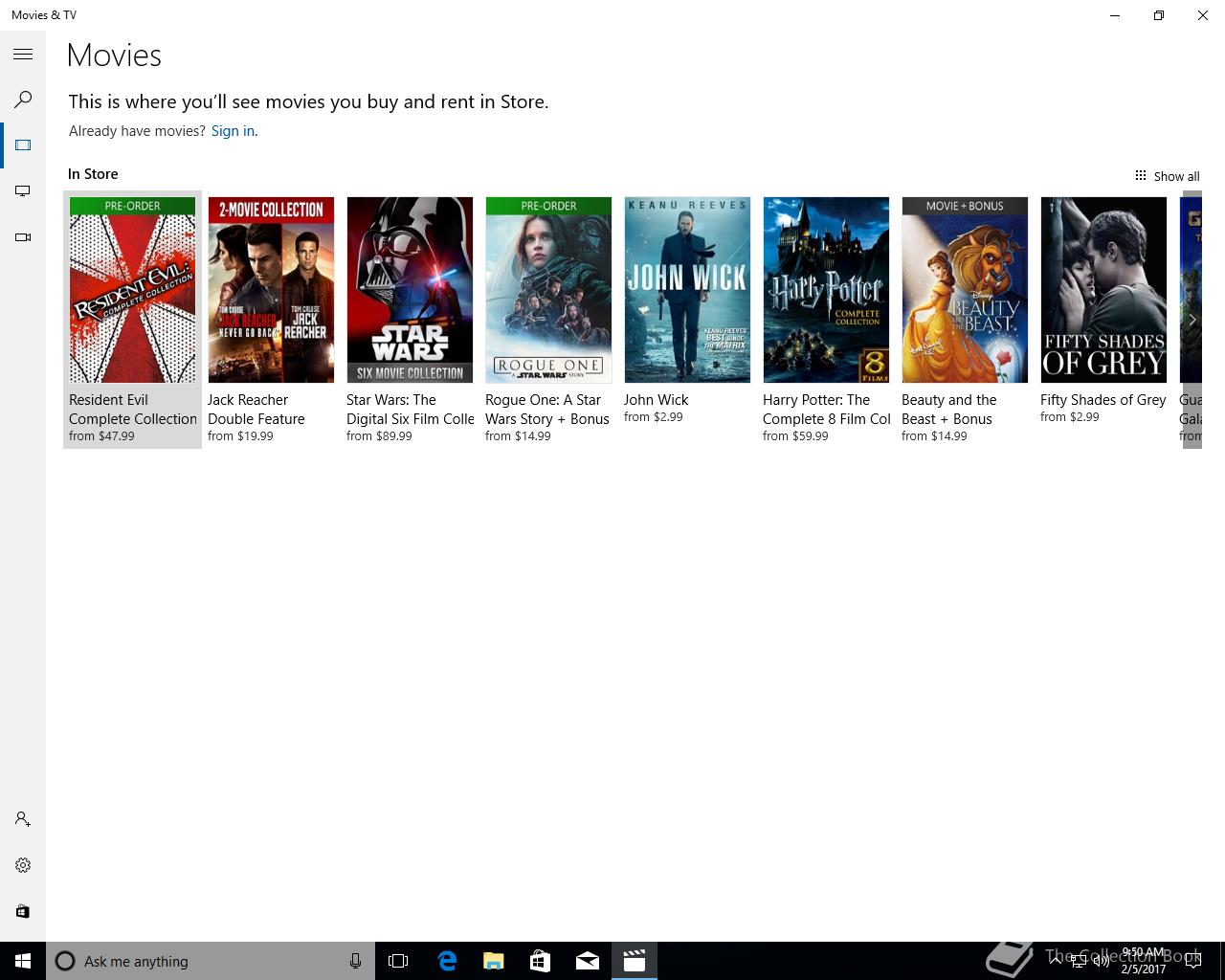Open the hamburger navigation menu
The height and width of the screenshot is (980, 1225).
[x=23, y=55]
